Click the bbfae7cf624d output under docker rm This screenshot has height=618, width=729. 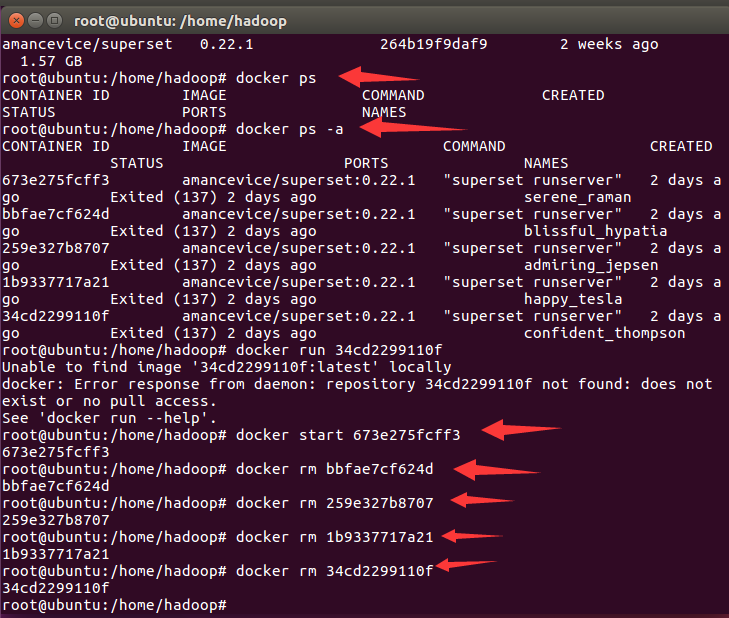[56, 486]
